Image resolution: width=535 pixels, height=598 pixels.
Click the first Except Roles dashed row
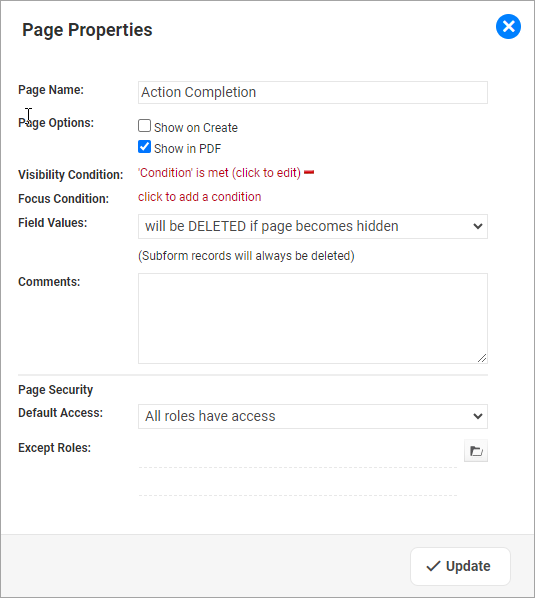[298, 454]
